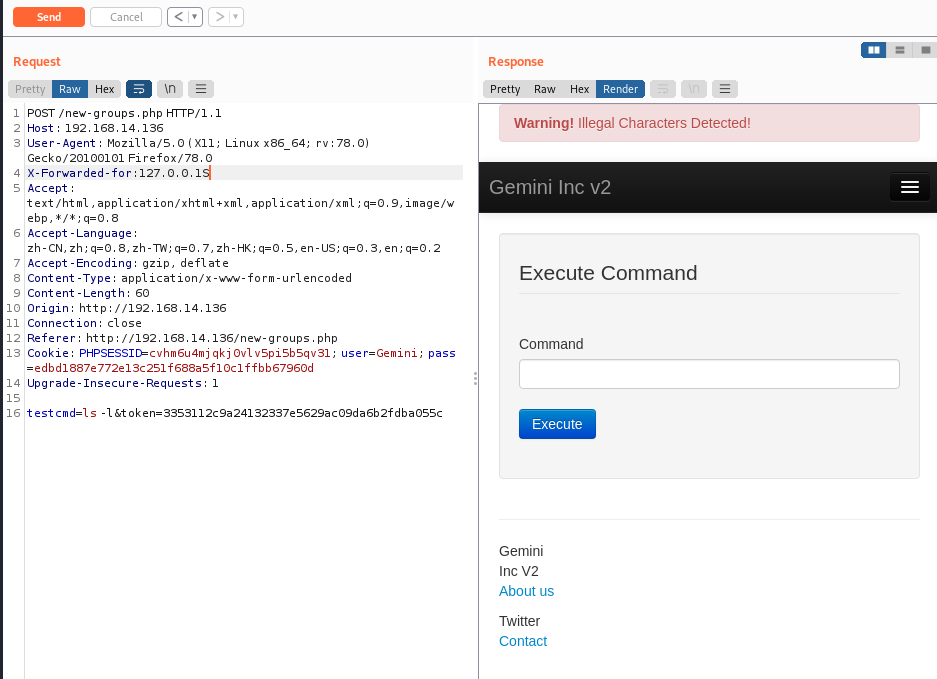Select combined tabbed layout icon

pos(926,49)
